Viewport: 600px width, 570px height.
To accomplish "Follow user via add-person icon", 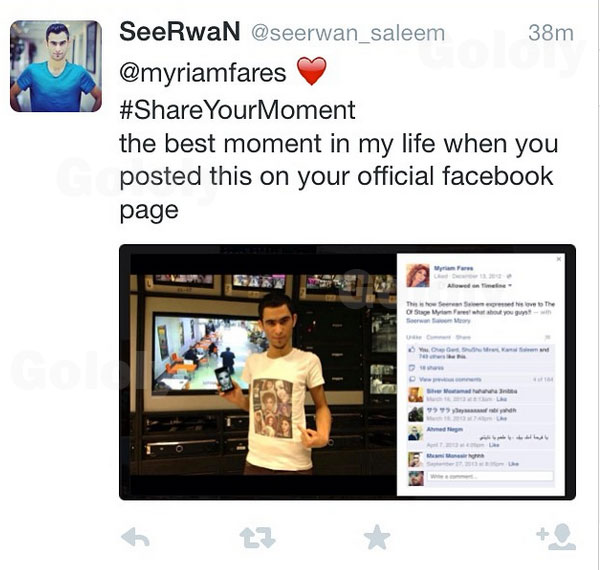I will tap(556, 537).
